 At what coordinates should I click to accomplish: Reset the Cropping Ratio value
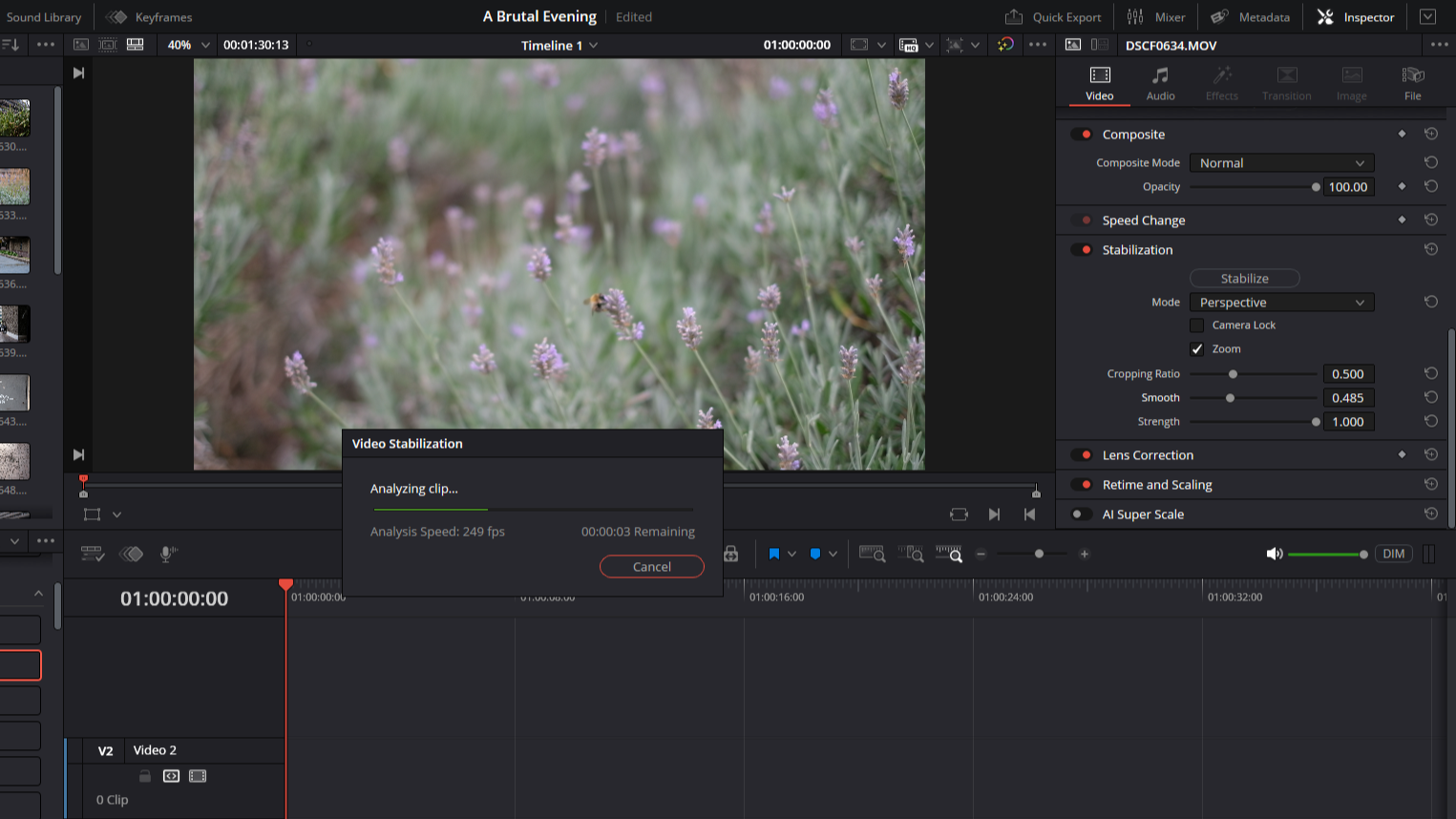pos(1430,373)
